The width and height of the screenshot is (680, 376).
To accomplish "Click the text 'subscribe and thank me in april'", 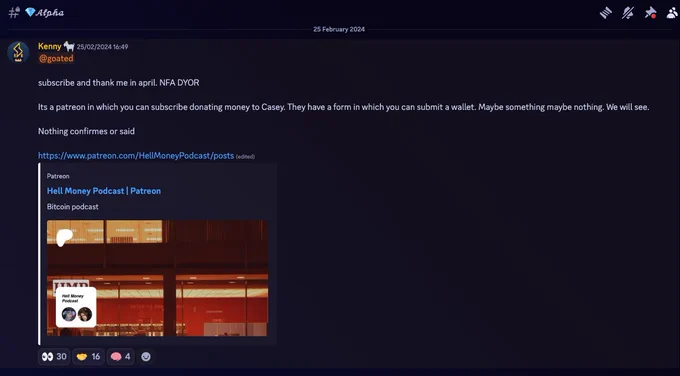I will coord(97,83).
